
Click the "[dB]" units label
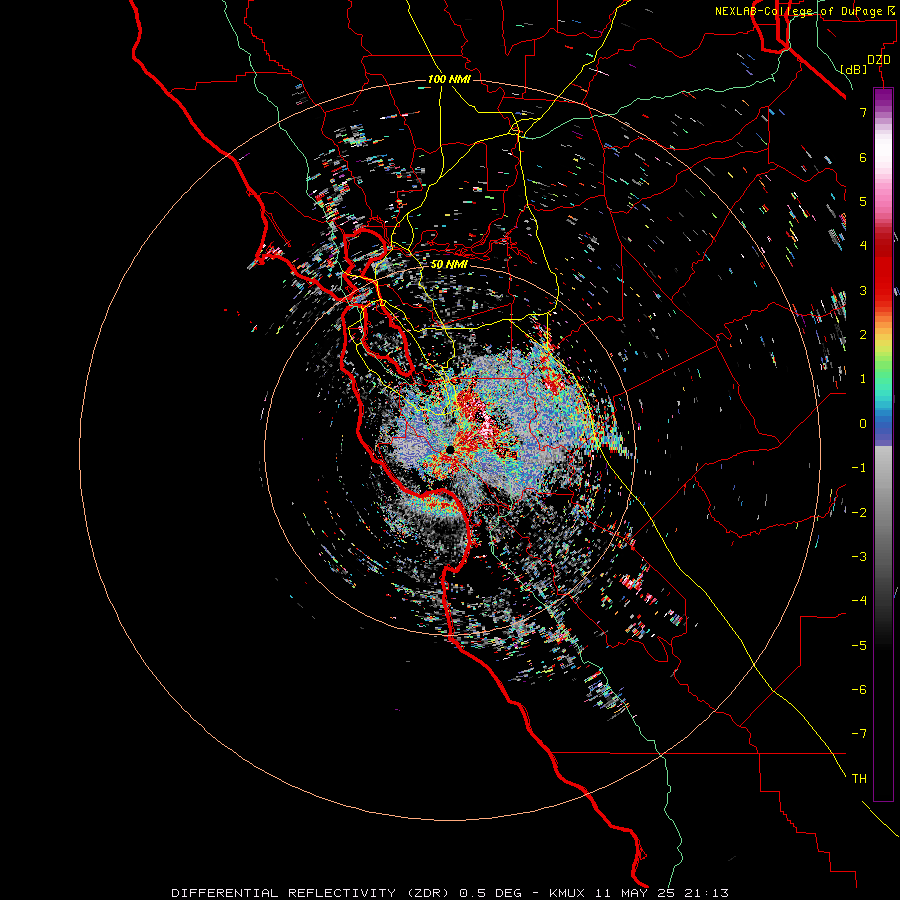pyautogui.click(x=854, y=69)
